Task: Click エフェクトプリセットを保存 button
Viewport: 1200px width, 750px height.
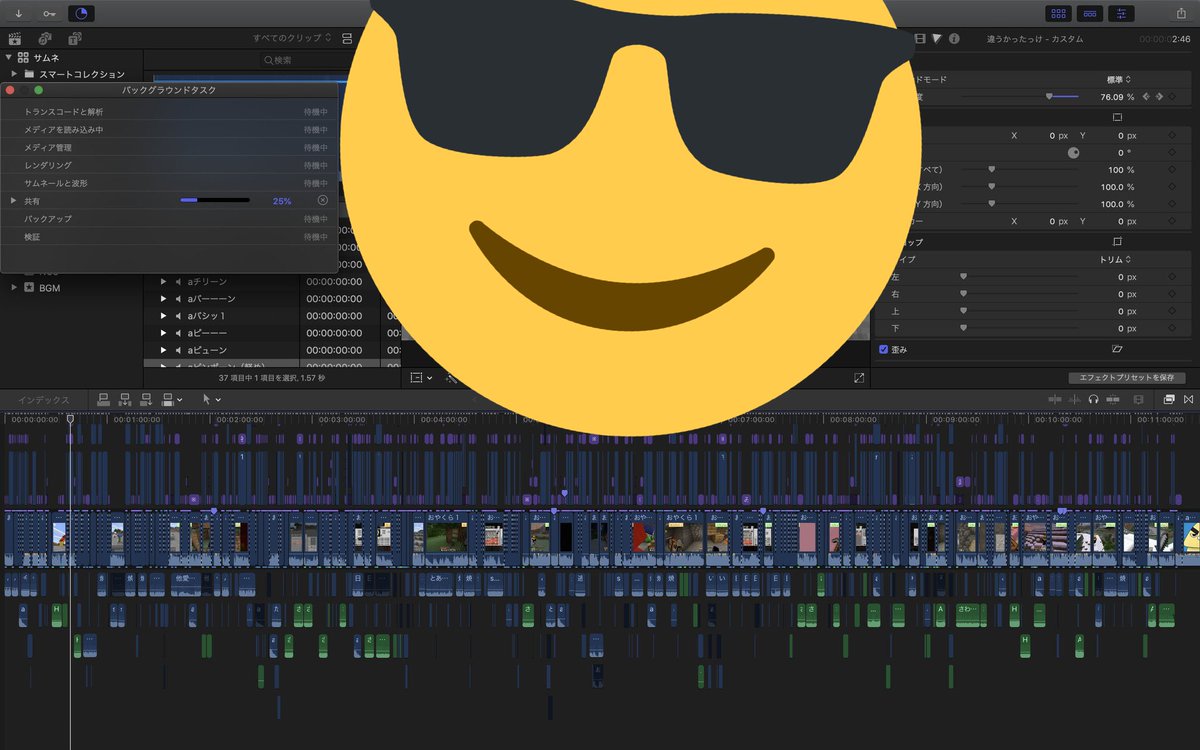Action: coord(1127,378)
